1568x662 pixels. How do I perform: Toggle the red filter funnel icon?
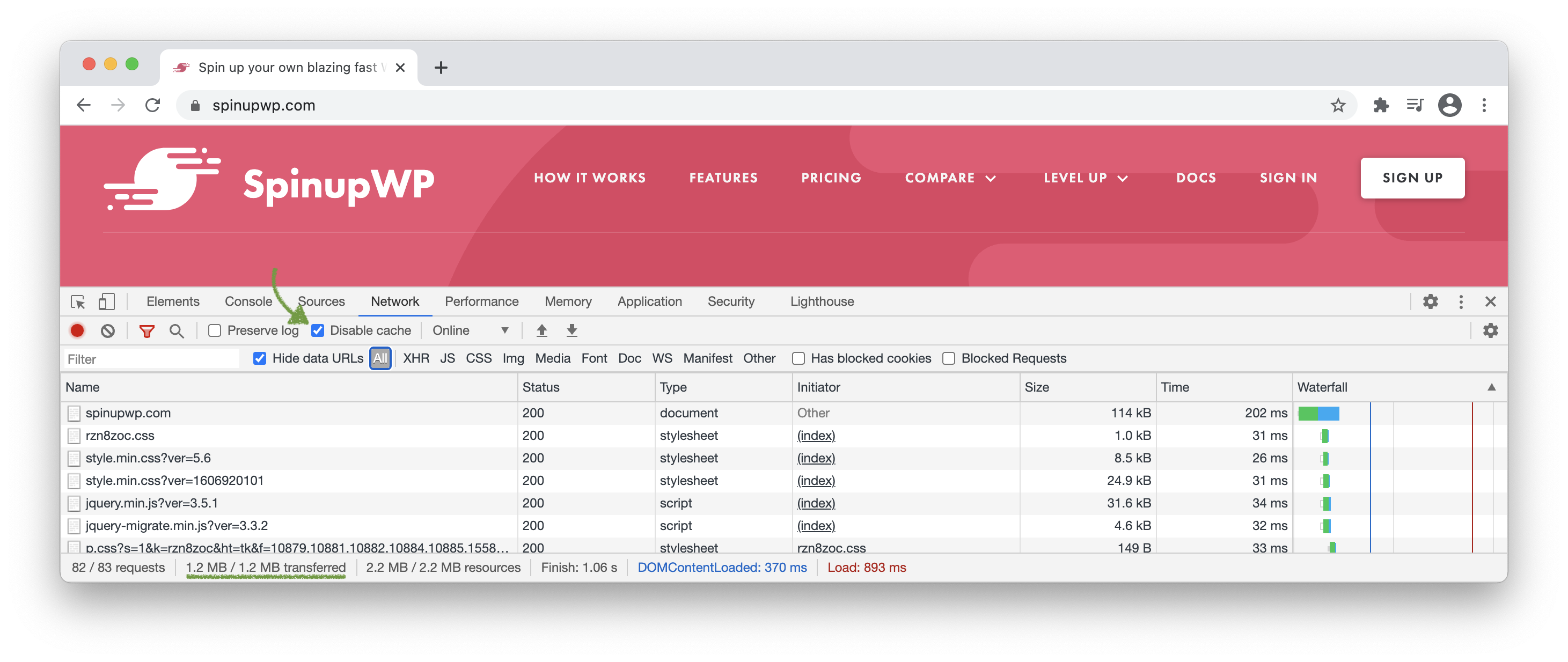(x=146, y=330)
